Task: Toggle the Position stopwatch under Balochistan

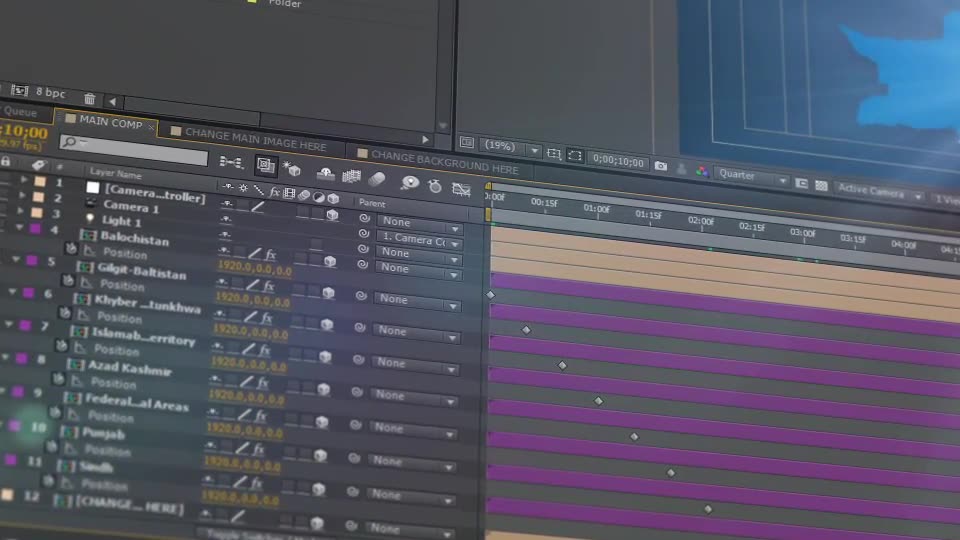Action: click(x=71, y=248)
